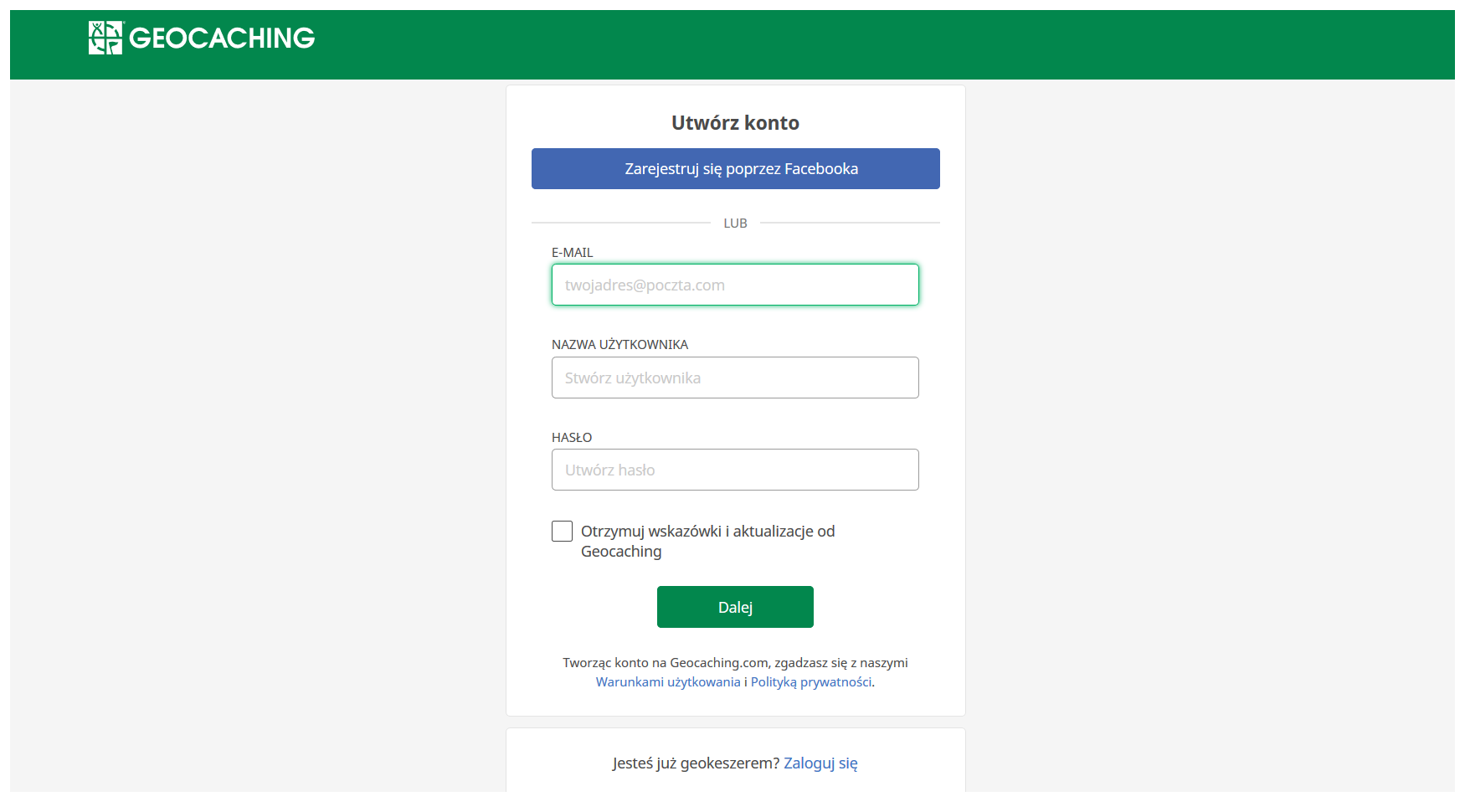Click the 'Otrzymuj wskazówki i aktualizacje' label text
This screenshot has height=812, width=1465.
707,532
